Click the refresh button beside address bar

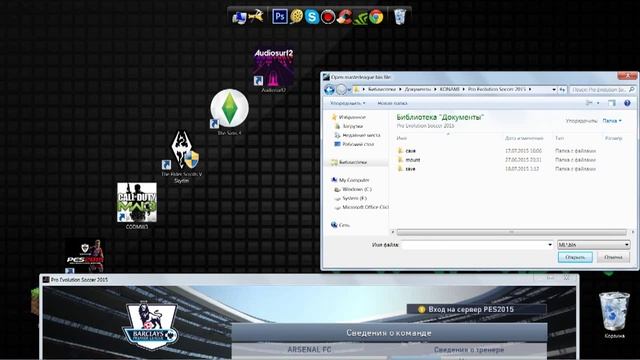click(562, 89)
